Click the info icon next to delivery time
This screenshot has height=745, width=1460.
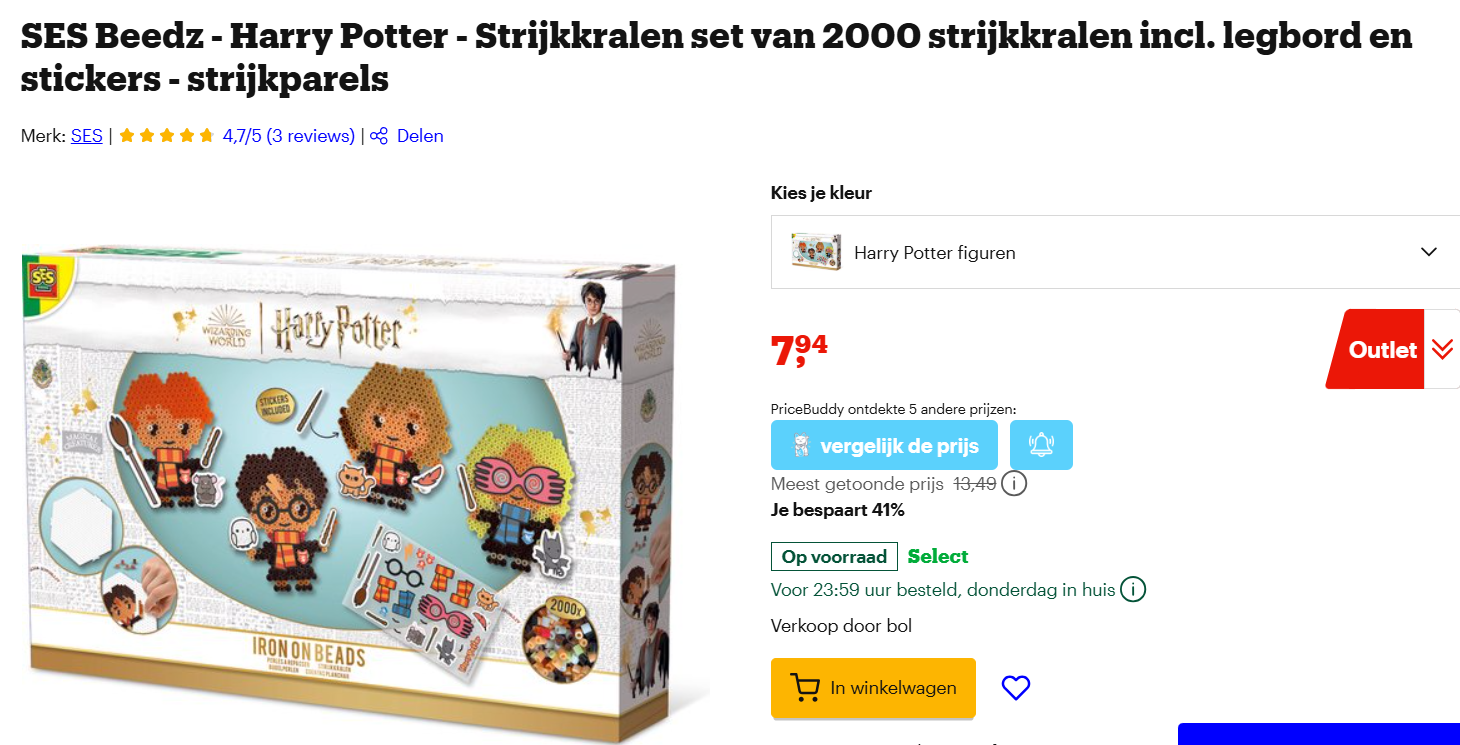tap(1133, 589)
